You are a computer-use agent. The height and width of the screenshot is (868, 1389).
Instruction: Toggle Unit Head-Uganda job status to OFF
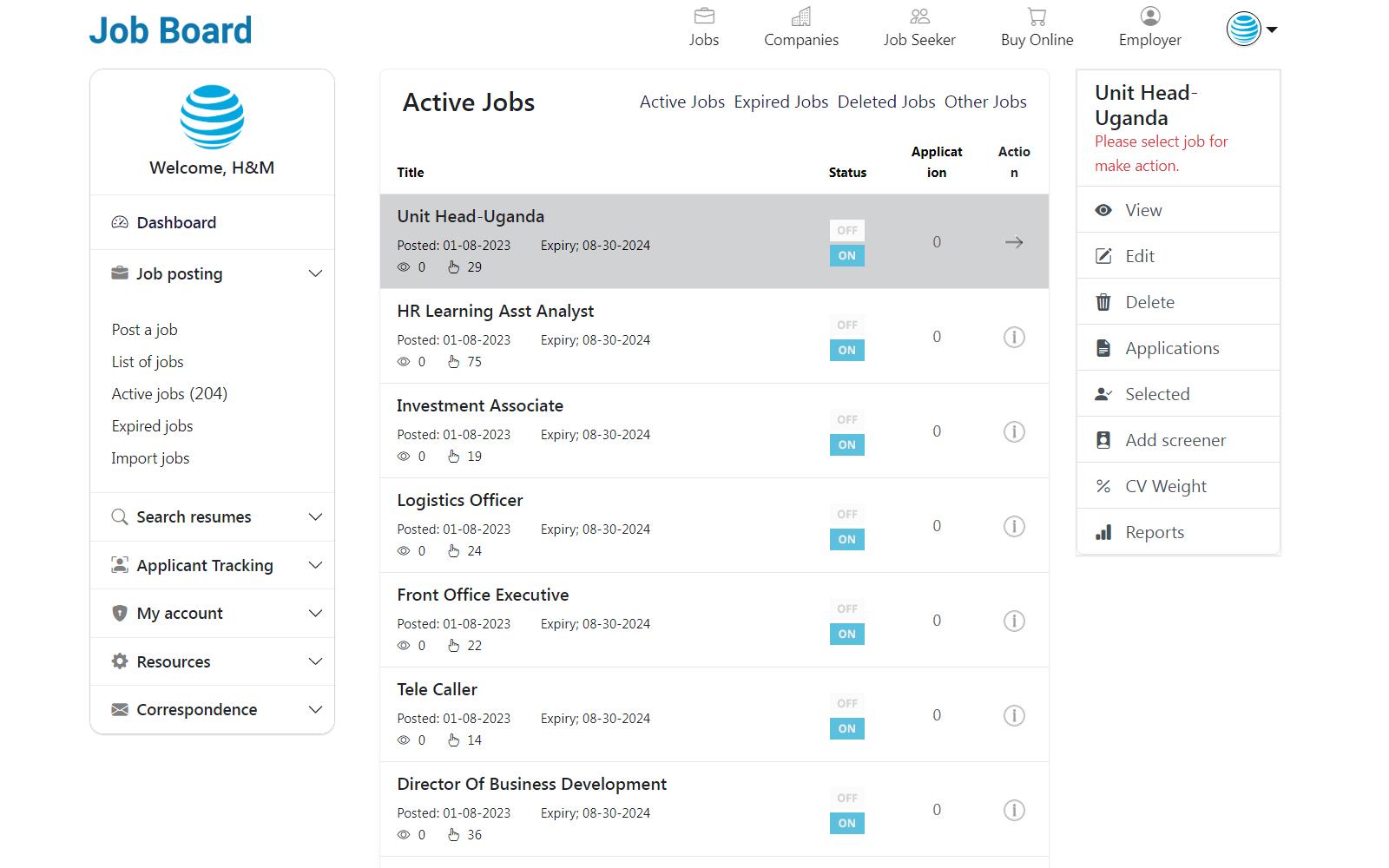[x=846, y=230]
